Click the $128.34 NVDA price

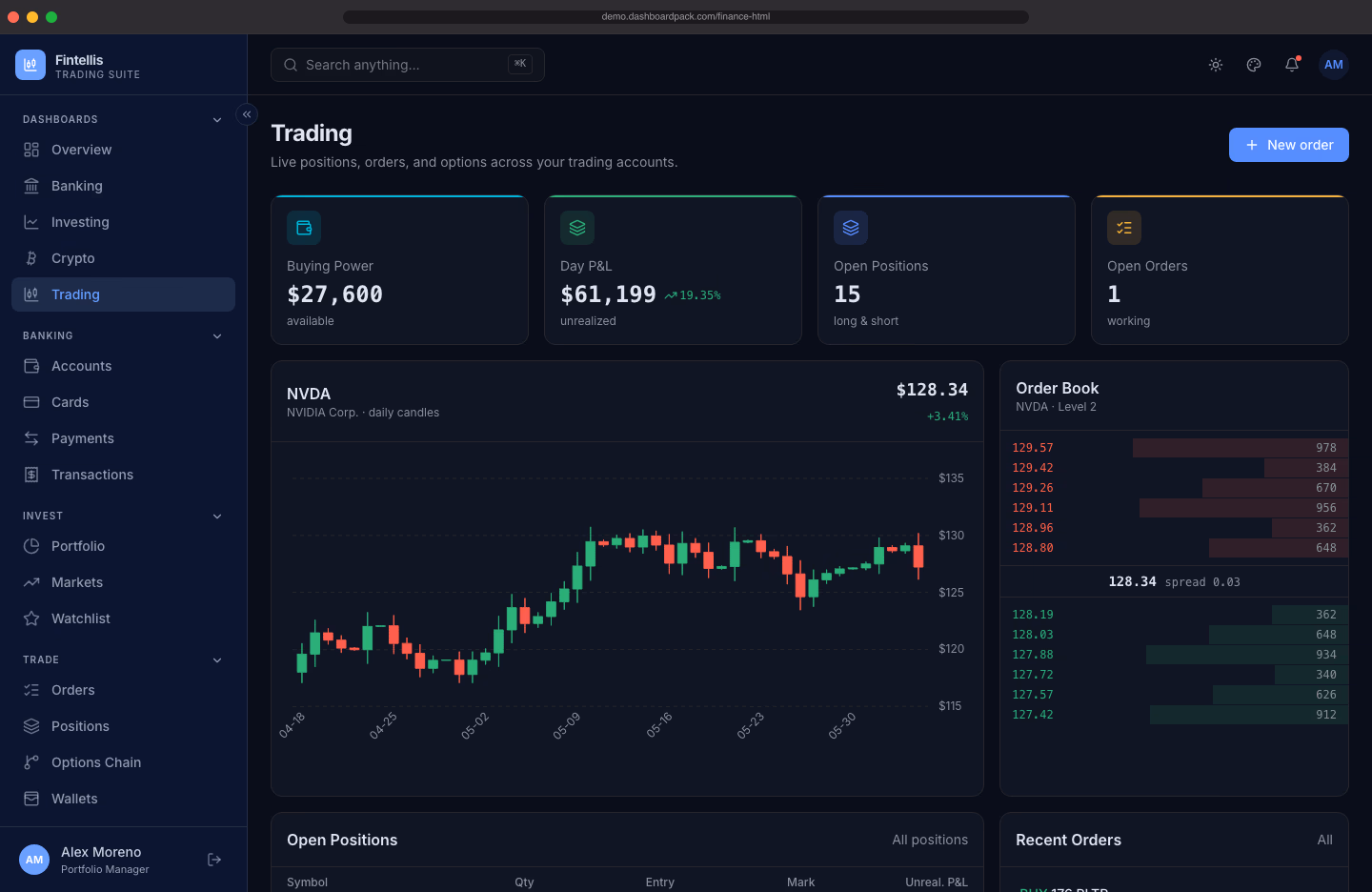pyautogui.click(x=932, y=390)
